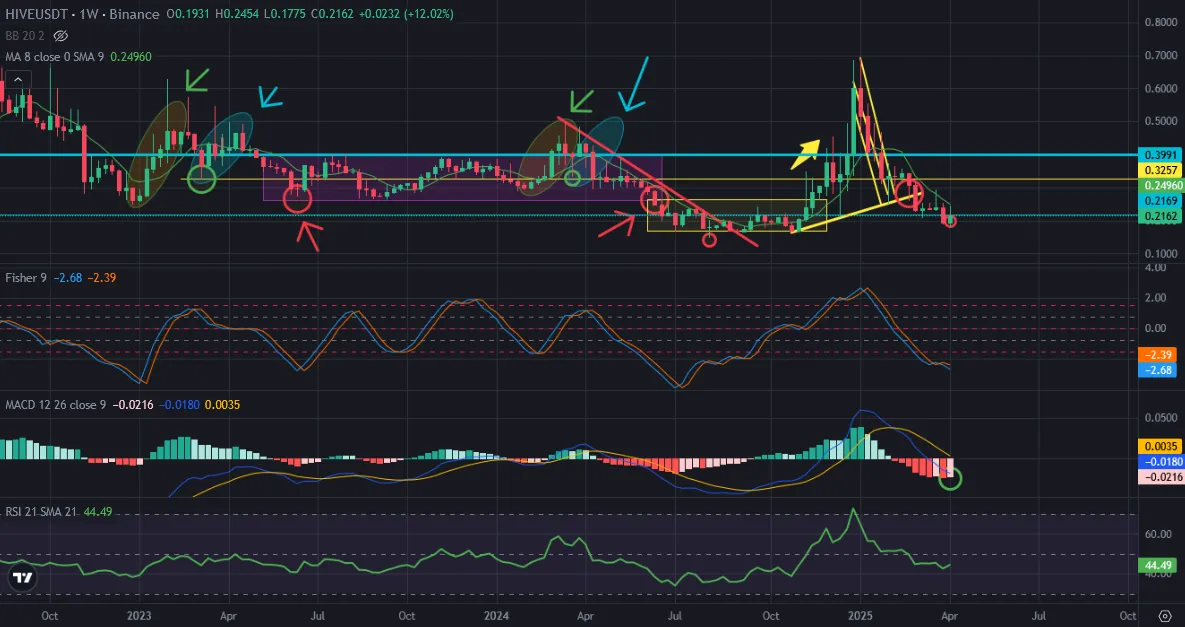Toggle visibility of the BB 20 2 indicator
This screenshot has width=1185, height=627.
pyautogui.click(x=61, y=36)
